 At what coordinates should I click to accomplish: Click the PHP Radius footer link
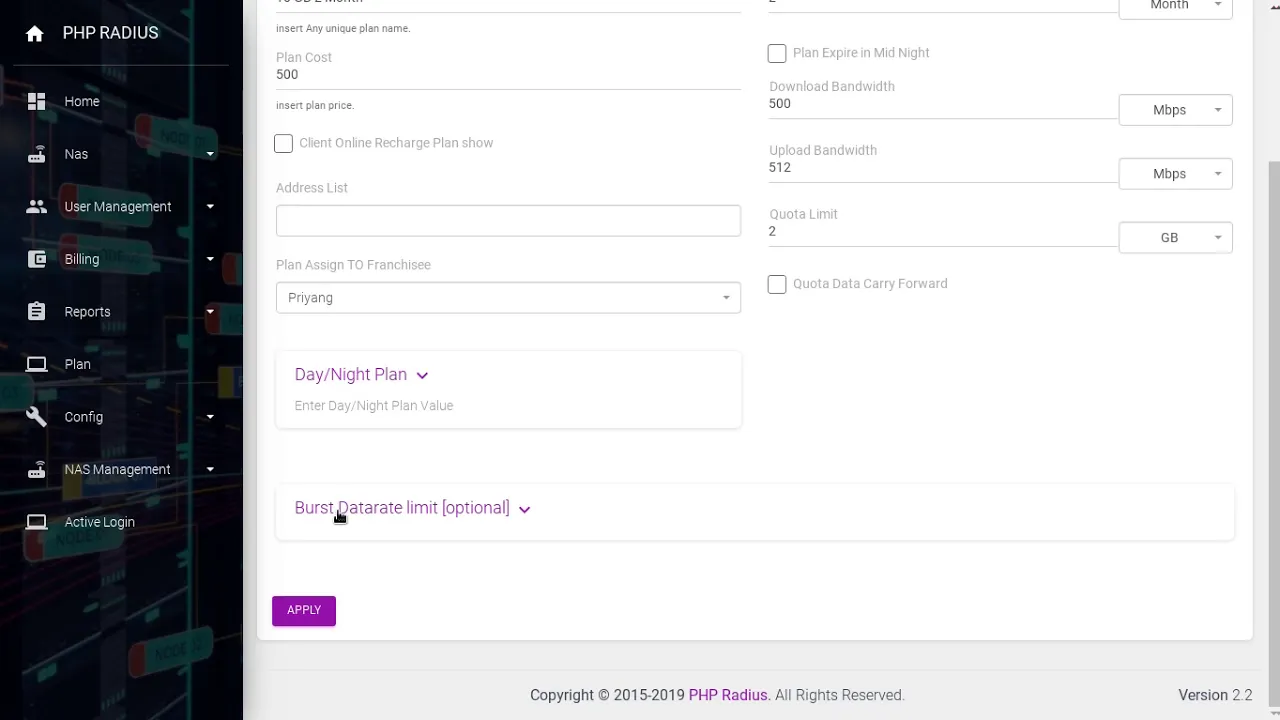728,695
